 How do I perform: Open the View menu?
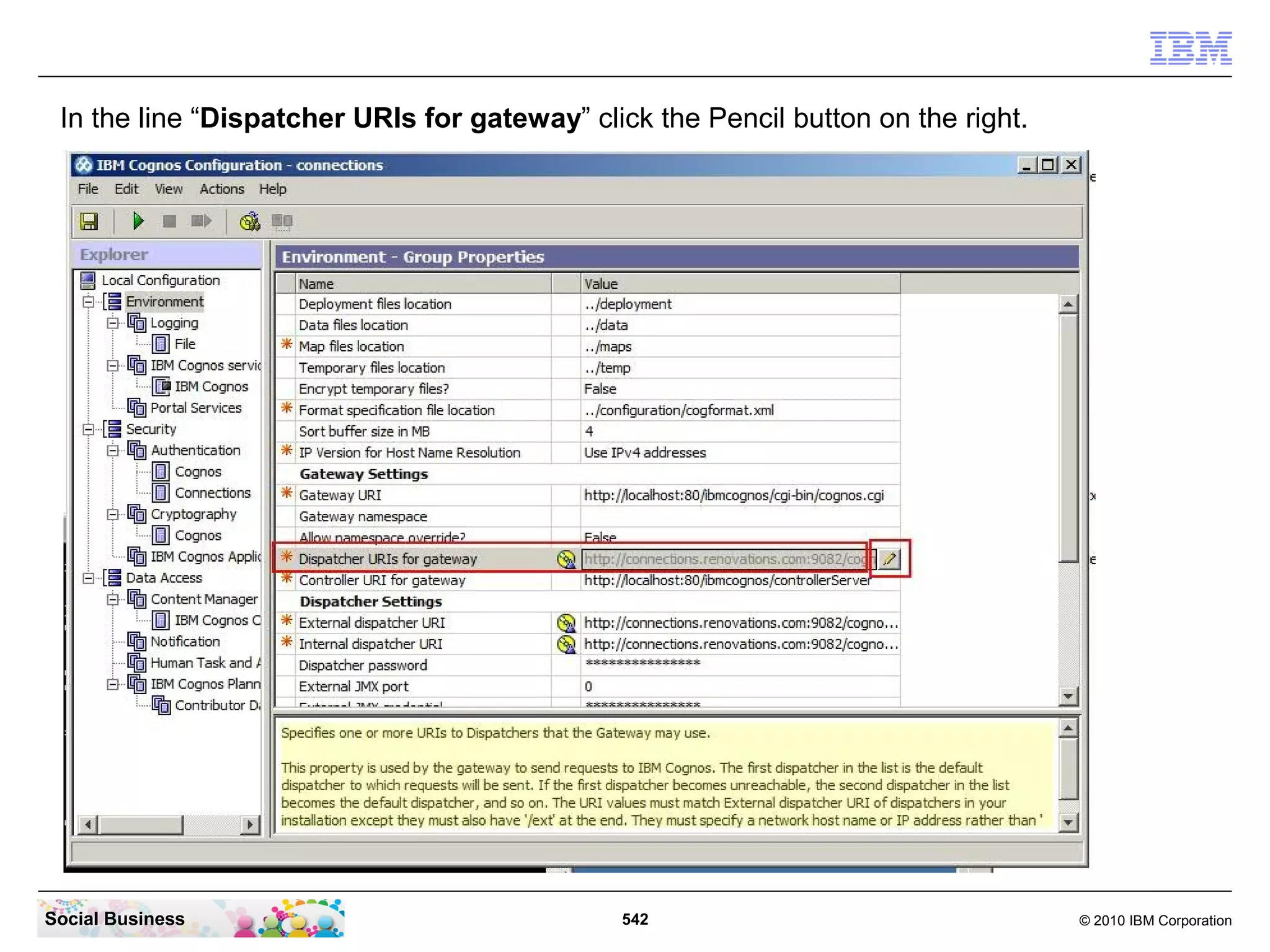(169, 189)
